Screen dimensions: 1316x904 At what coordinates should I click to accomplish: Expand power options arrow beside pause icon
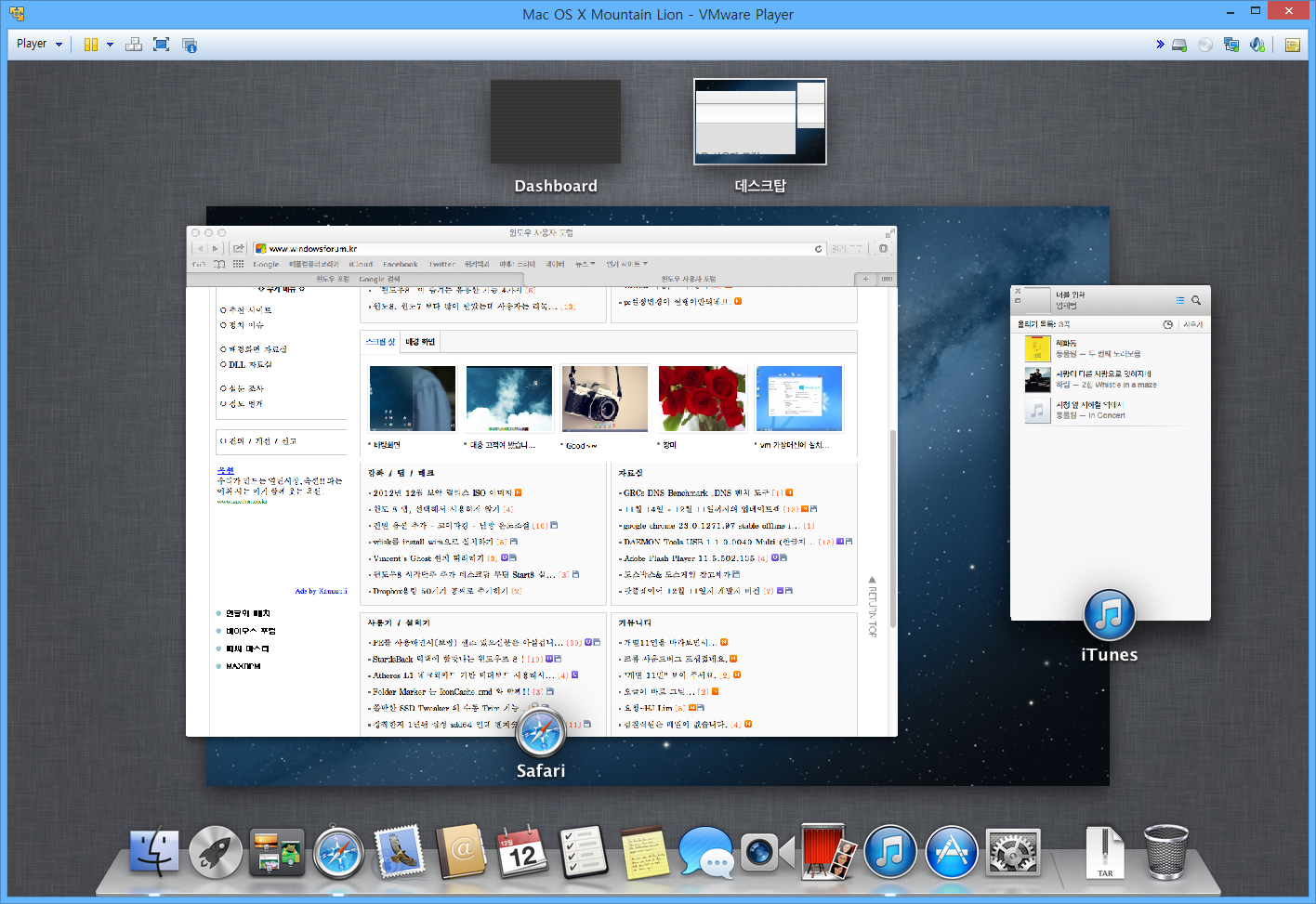[x=110, y=45]
